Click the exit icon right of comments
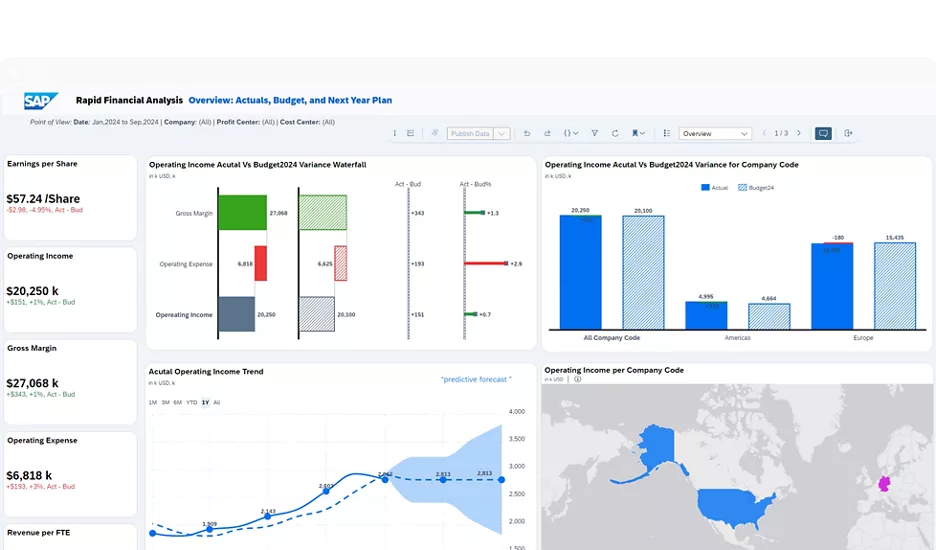The height and width of the screenshot is (550, 936). (848, 133)
